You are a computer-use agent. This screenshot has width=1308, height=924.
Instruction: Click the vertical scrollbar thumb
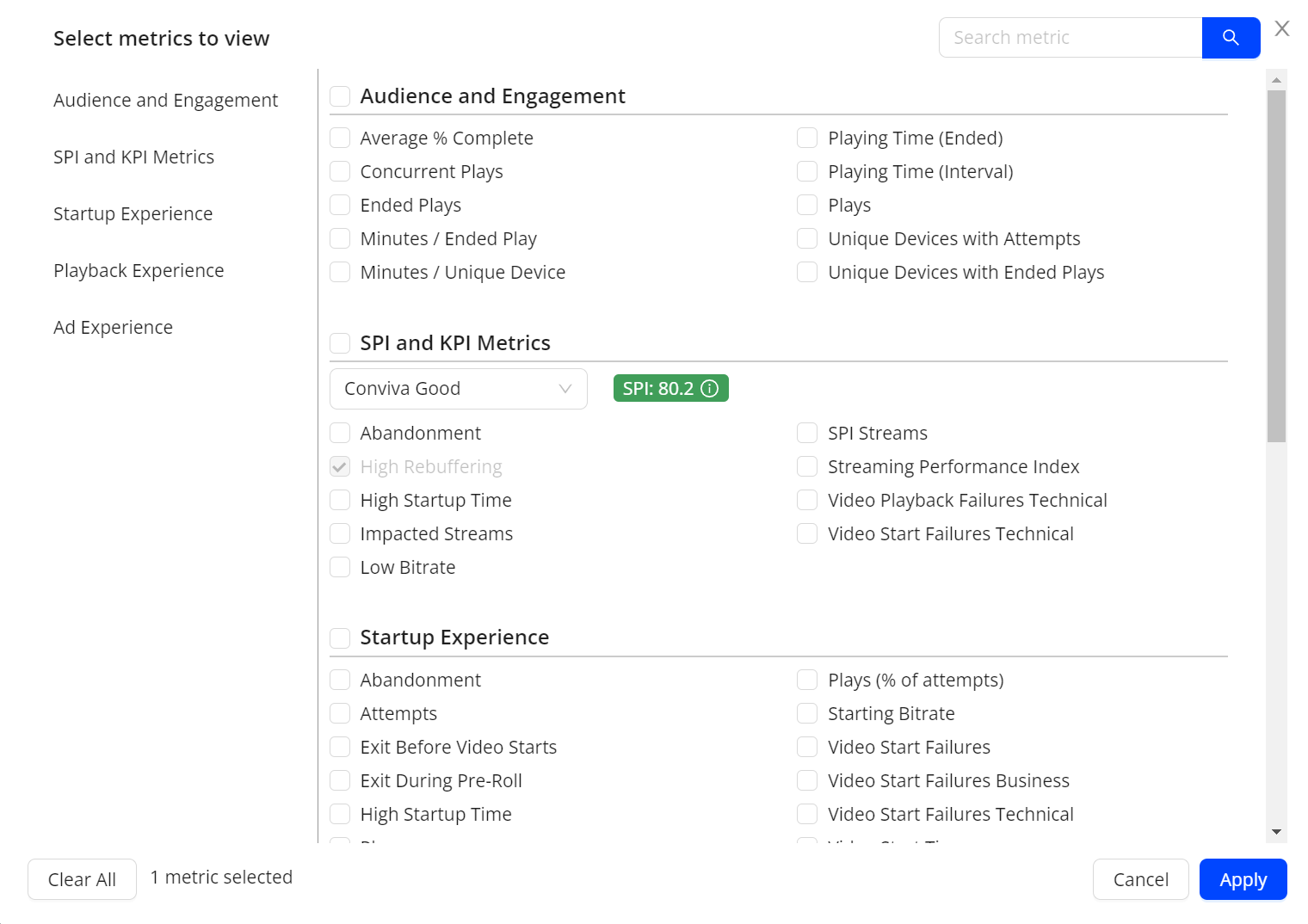coord(1276,267)
